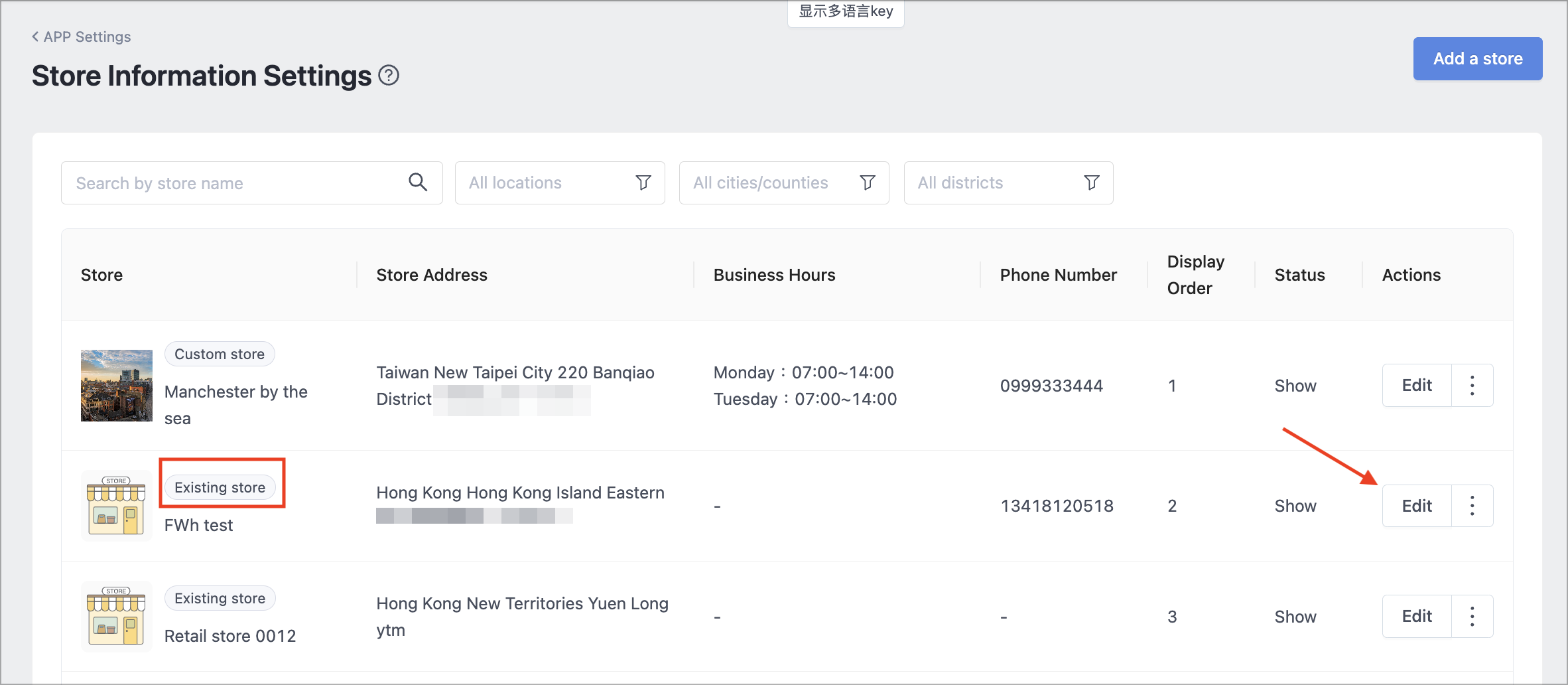The image size is (1568, 685).
Task: Open the All cities/counties filter dropdown
Action: pos(784,183)
